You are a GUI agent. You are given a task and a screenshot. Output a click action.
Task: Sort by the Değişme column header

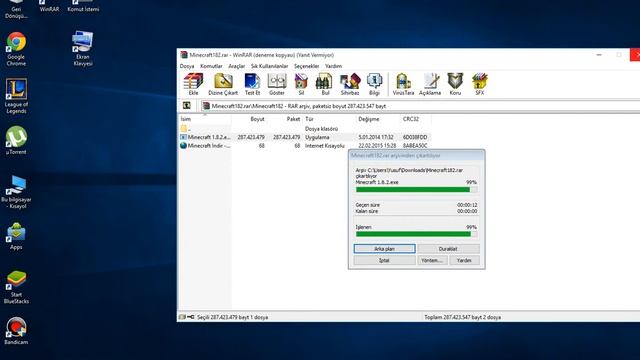[x=378, y=119]
